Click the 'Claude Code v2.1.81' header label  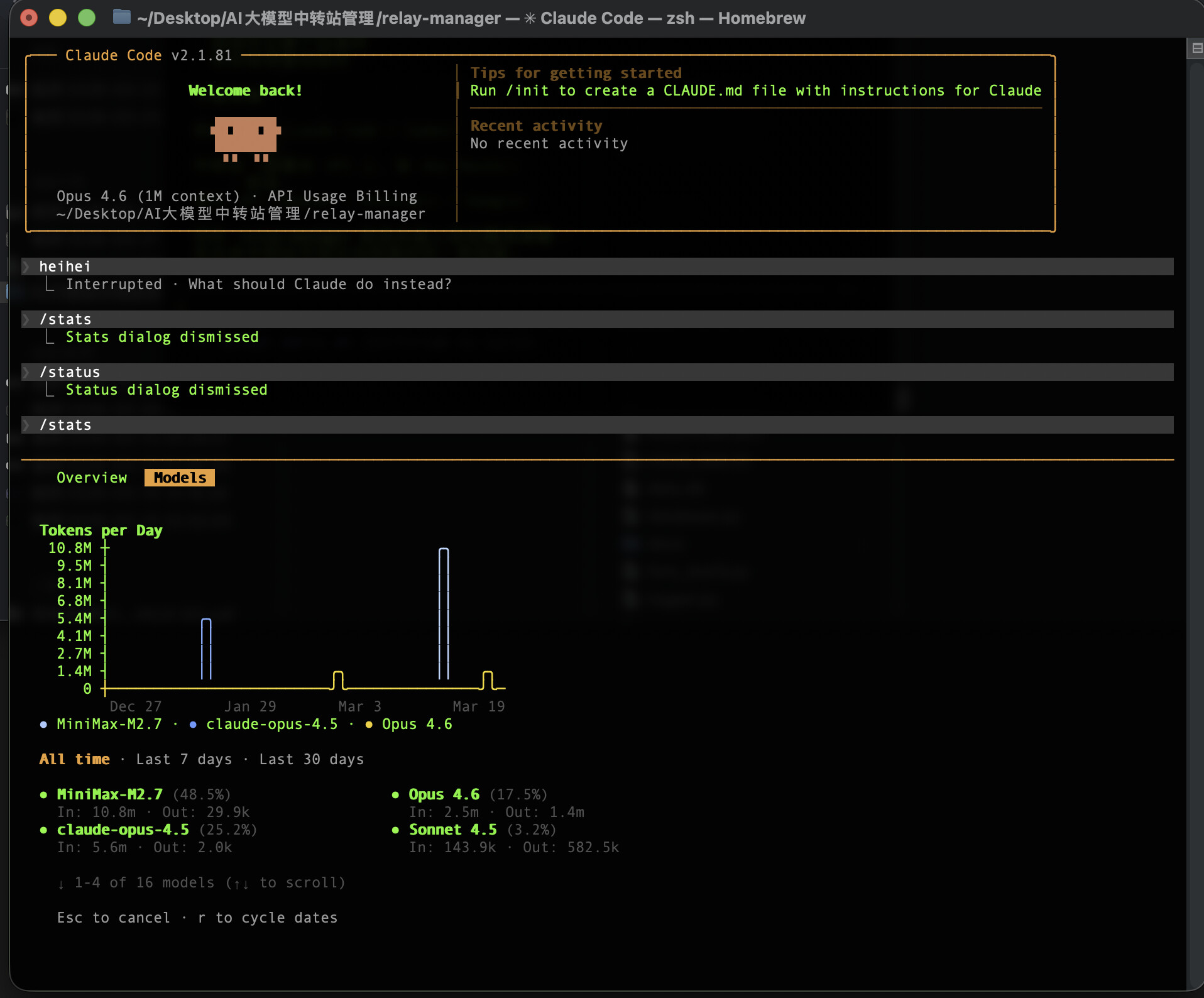tap(149, 55)
